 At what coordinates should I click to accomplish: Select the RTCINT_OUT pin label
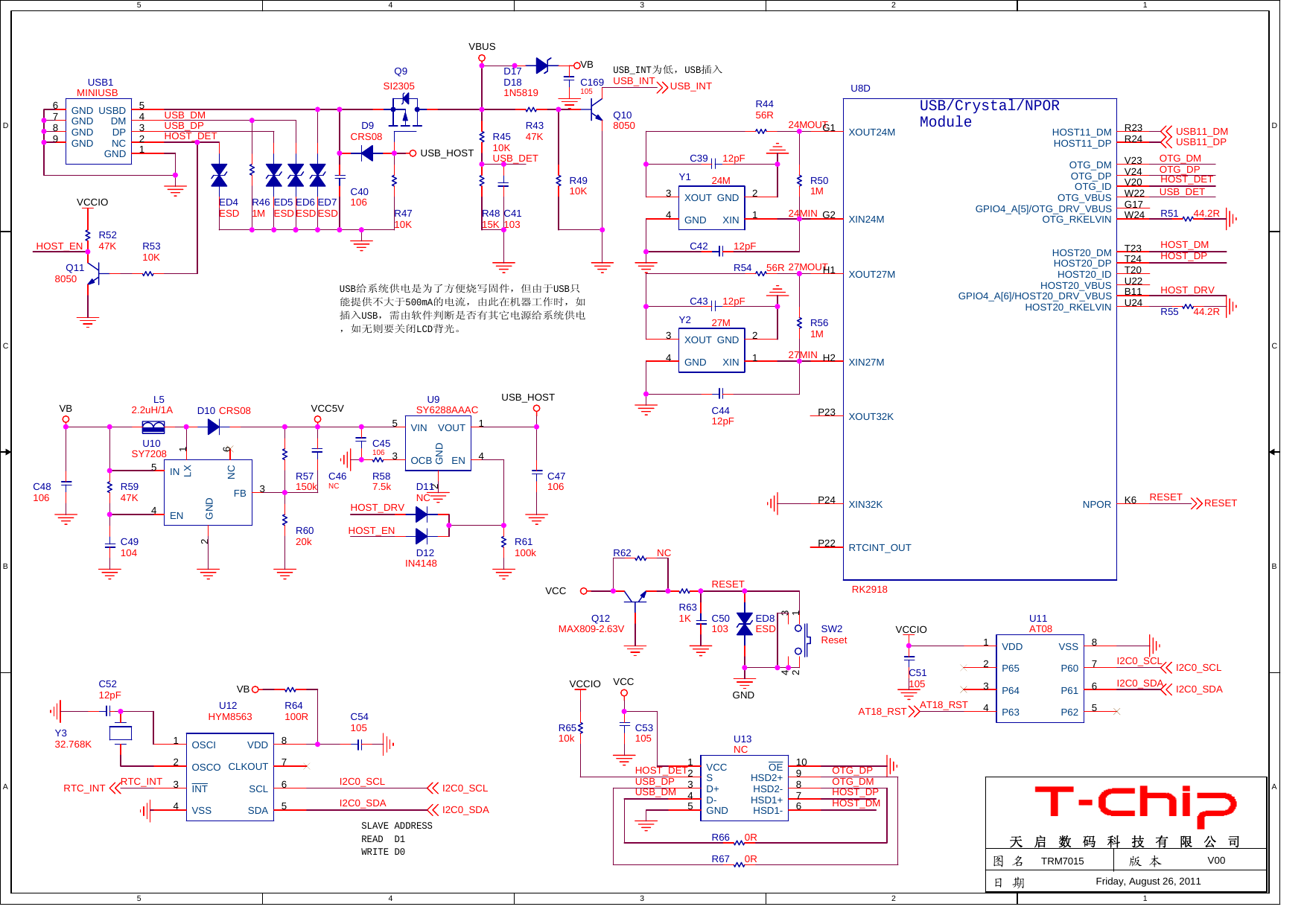coord(880,548)
